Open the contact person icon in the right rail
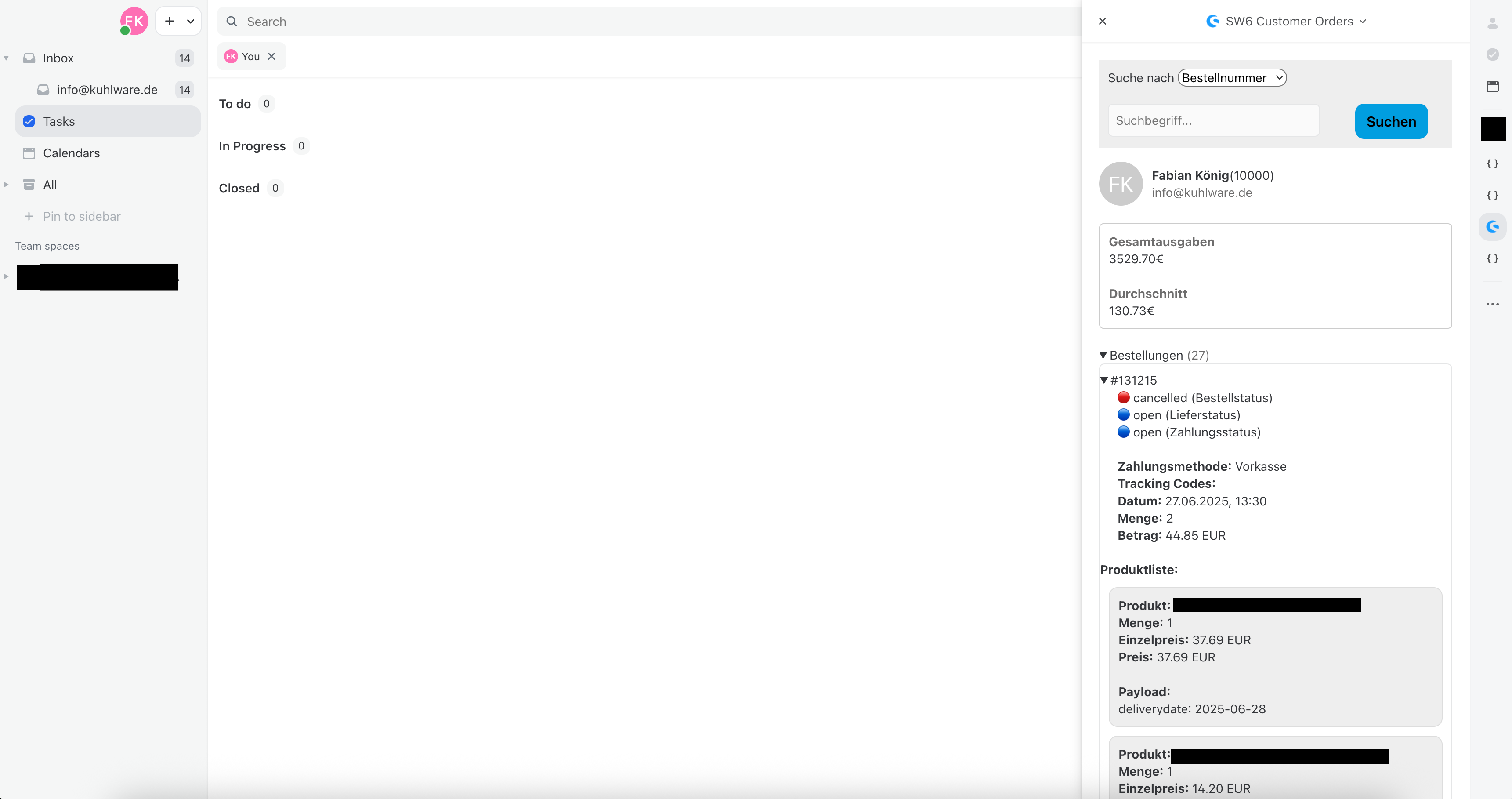Screen dimensions: 1512x799 pos(1493,23)
